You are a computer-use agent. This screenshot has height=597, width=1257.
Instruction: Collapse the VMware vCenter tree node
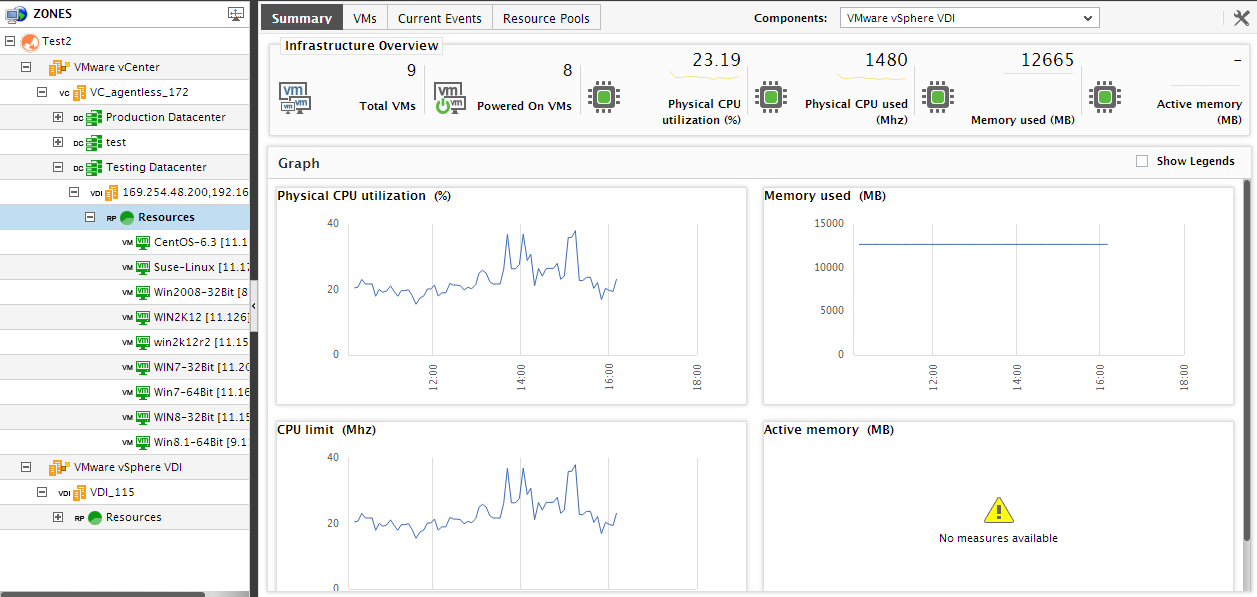point(26,67)
